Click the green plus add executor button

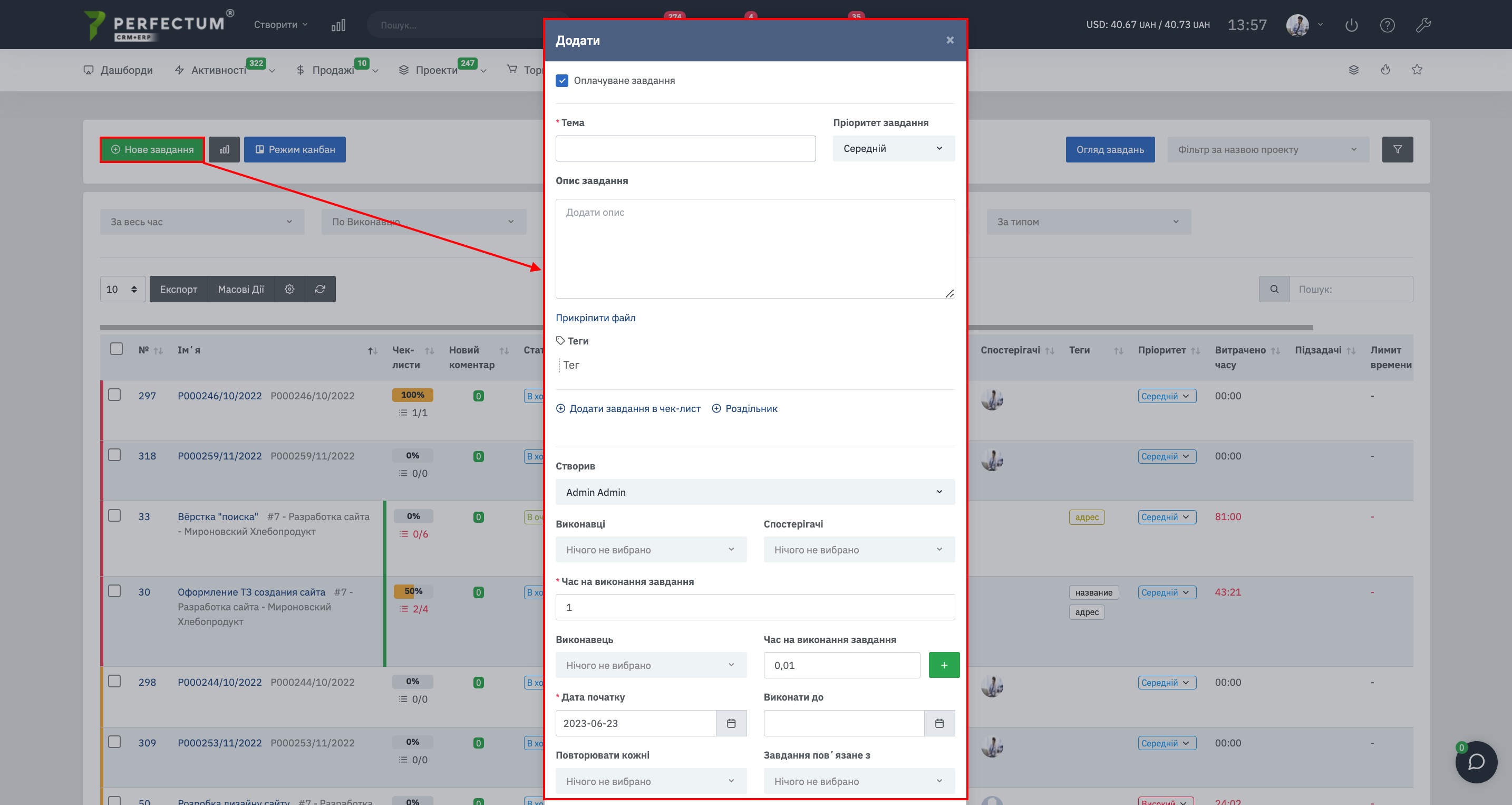coord(943,665)
